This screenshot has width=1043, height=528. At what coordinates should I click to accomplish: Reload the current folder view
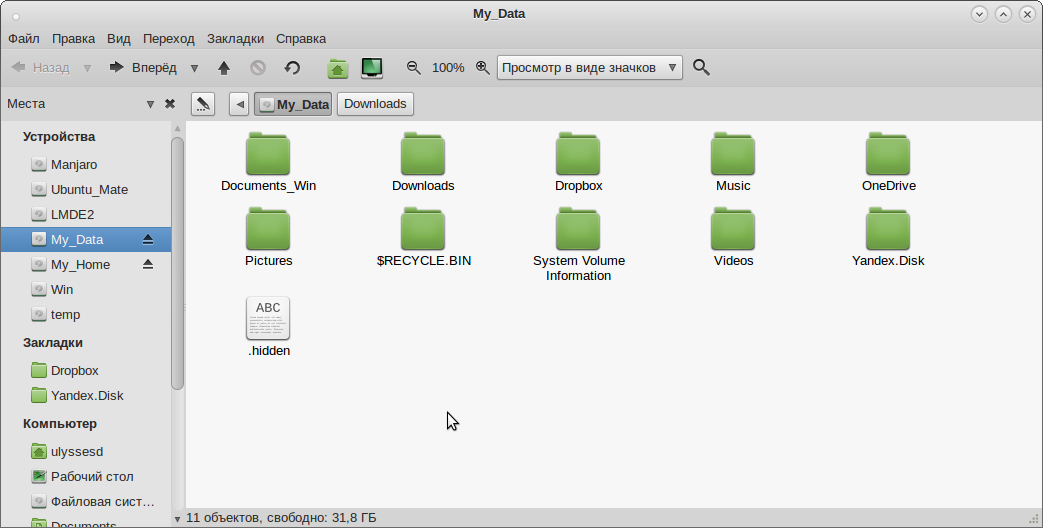(x=292, y=68)
